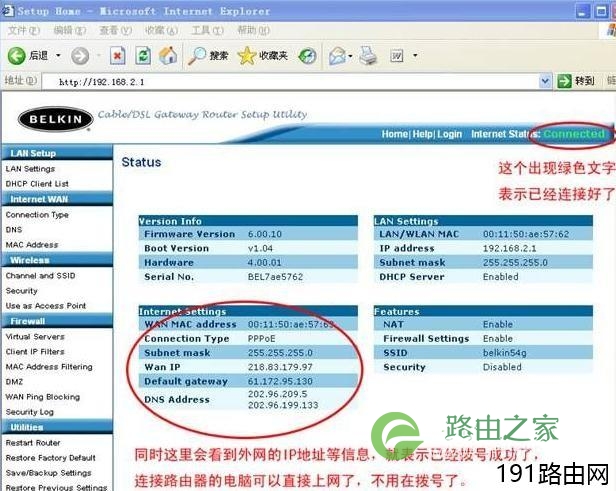Click the Media/History globe icon
616x491 pixels.
click(307, 56)
